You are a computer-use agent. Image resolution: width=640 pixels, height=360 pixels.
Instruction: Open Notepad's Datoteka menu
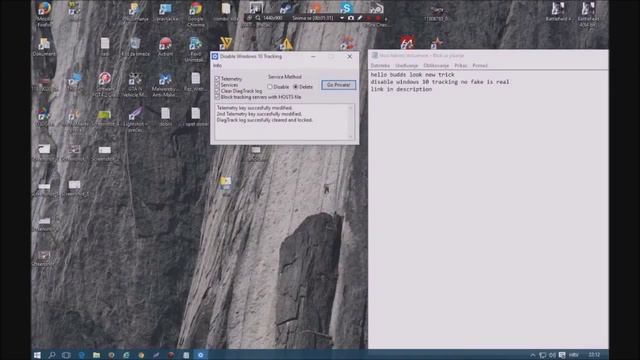coord(380,65)
